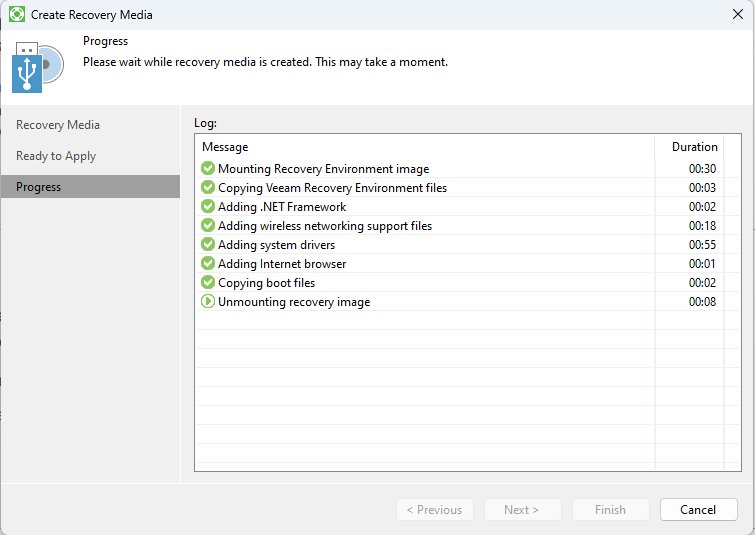Screen dimensions: 755x535
Task: Close the Create Recovery Media window
Action: pyautogui.click(x=738, y=15)
